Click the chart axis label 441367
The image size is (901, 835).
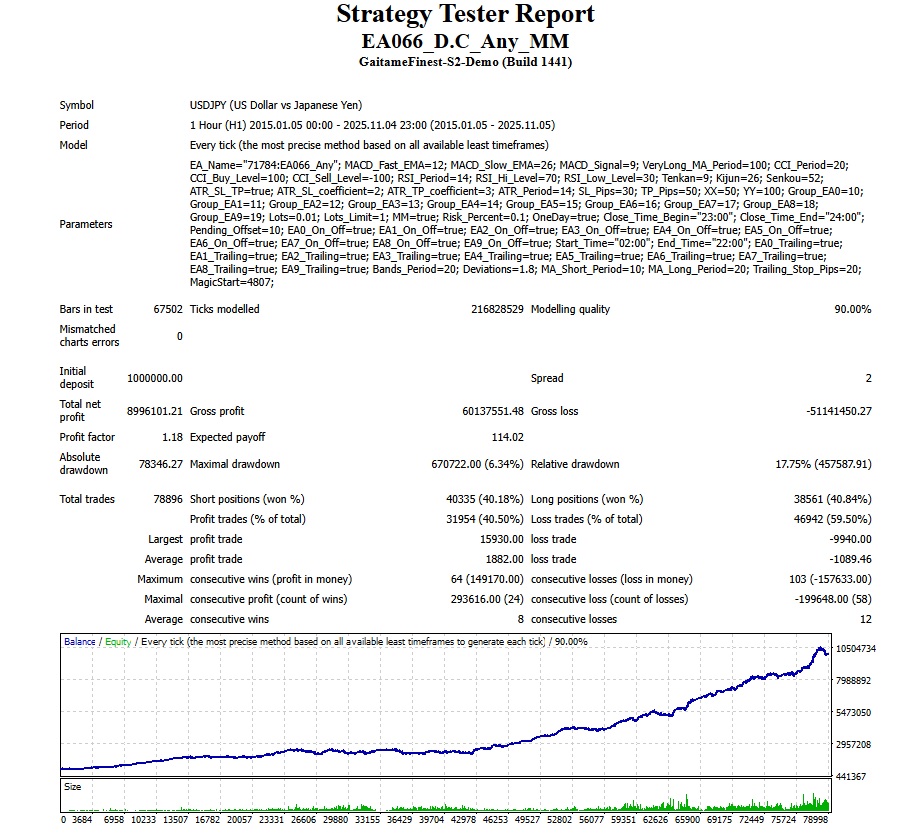851,777
